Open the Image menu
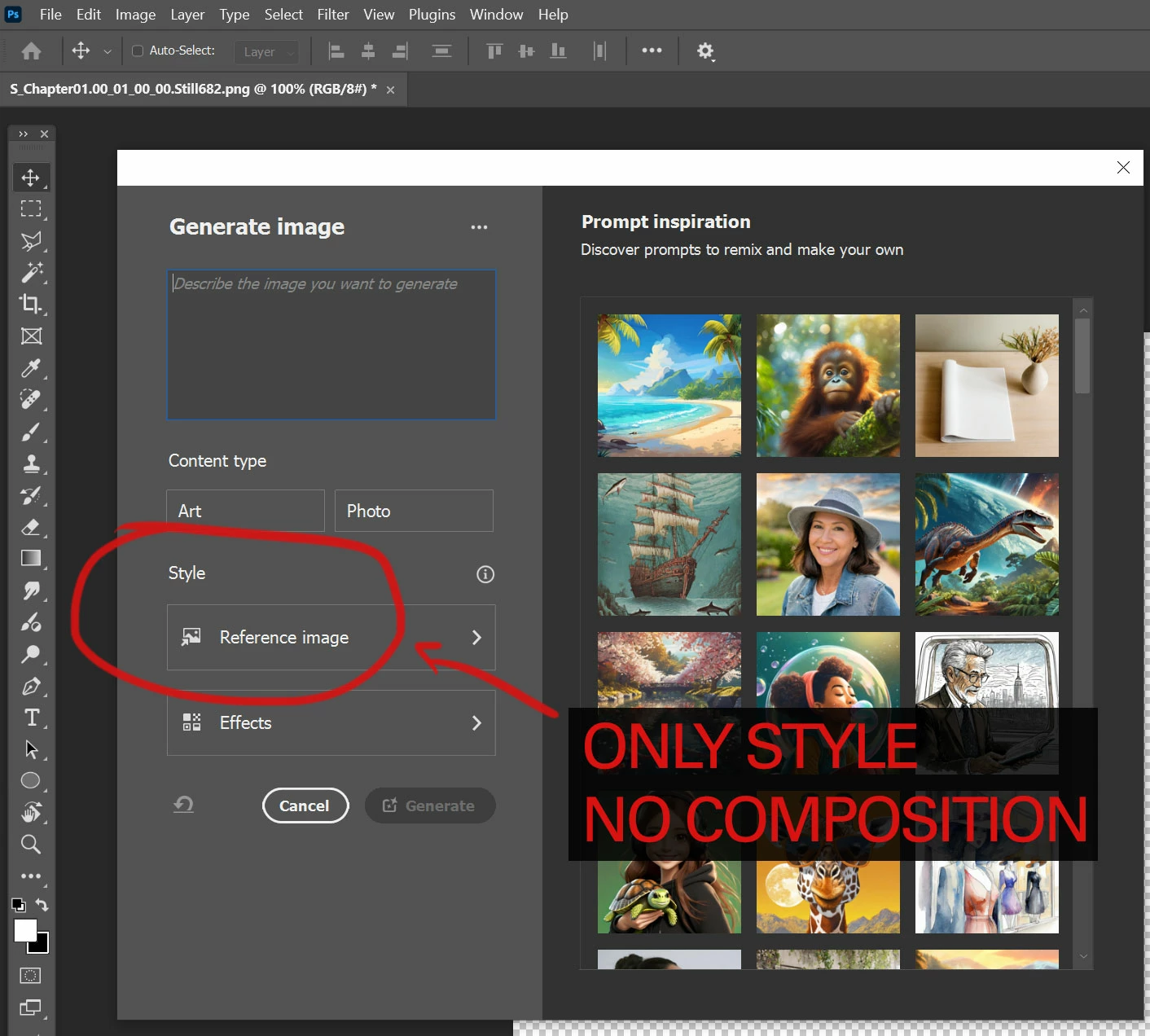The width and height of the screenshot is (1150, 1036). click(135, 15)
